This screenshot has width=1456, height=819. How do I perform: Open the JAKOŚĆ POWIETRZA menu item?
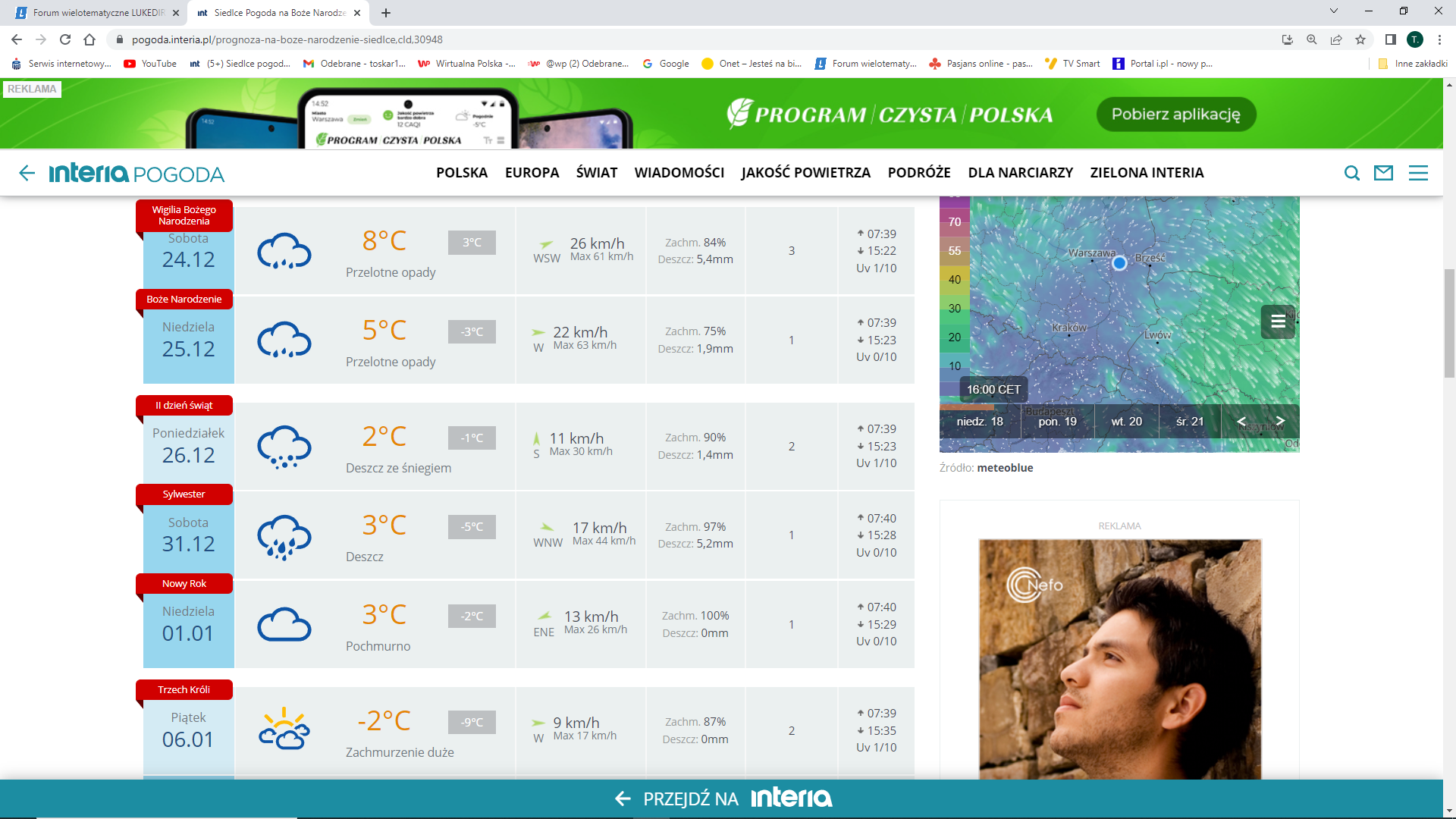805,173
